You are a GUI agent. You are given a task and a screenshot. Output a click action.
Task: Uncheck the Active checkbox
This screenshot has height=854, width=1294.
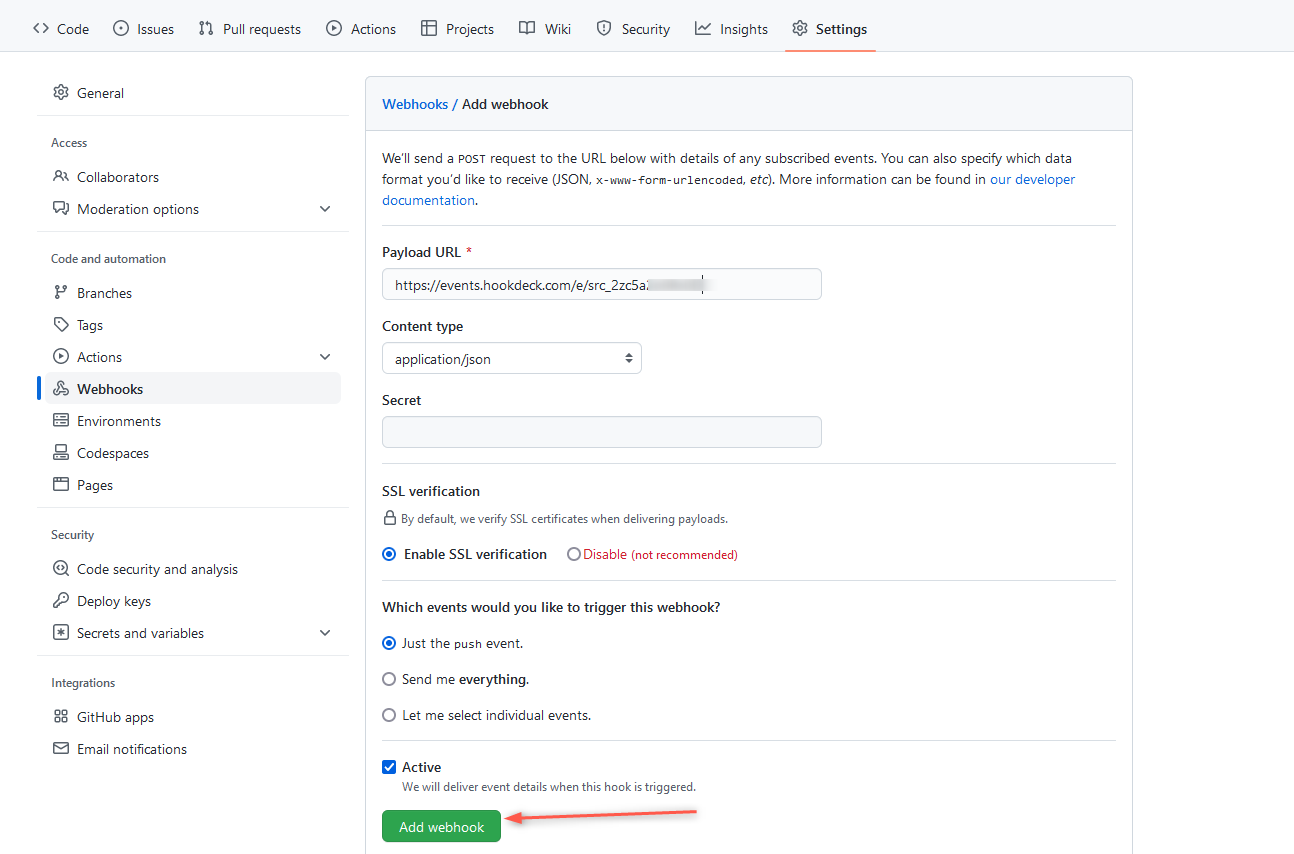pos(389,766)
